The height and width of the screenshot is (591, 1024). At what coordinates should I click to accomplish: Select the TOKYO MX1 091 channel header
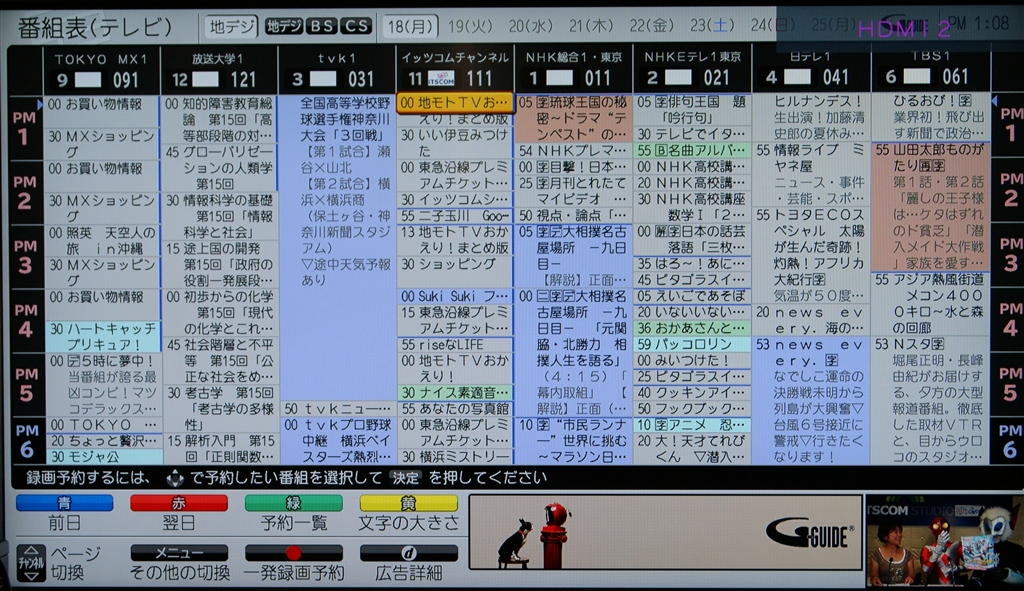101,71
